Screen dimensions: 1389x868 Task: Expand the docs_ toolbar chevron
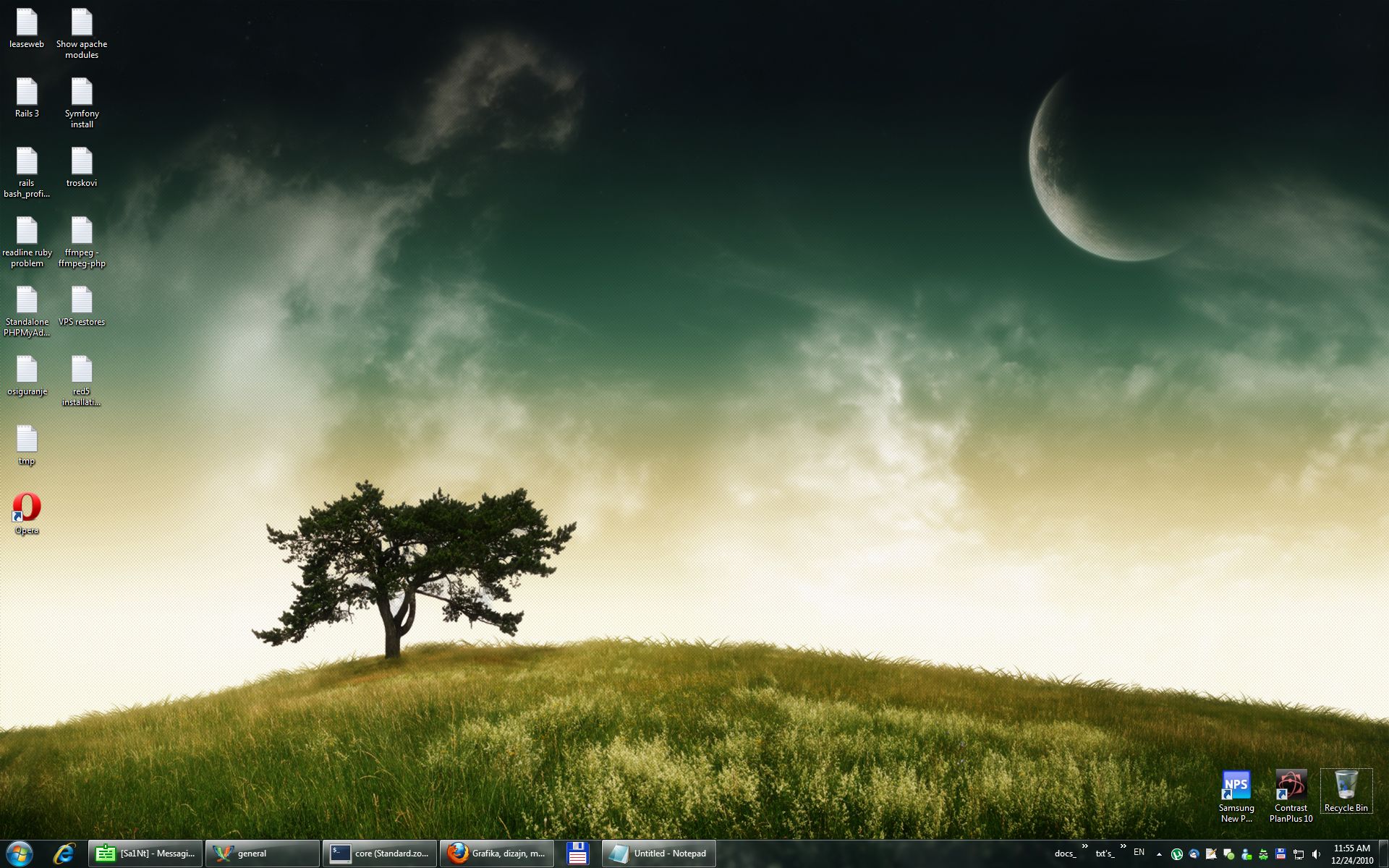tap(1084, 846)
